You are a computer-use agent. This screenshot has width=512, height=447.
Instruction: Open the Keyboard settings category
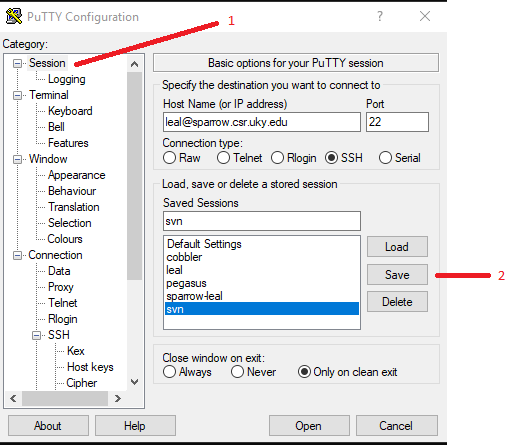[70, 111]
